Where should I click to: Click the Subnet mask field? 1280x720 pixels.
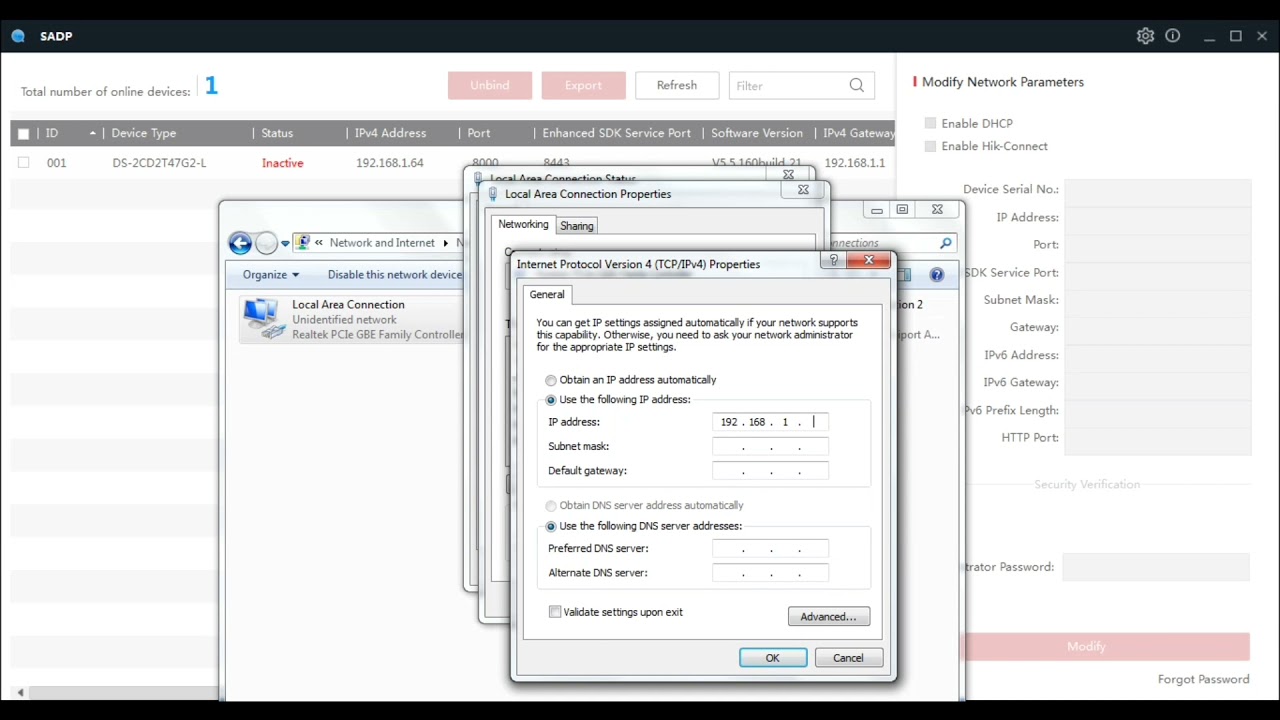pos(770,446)
